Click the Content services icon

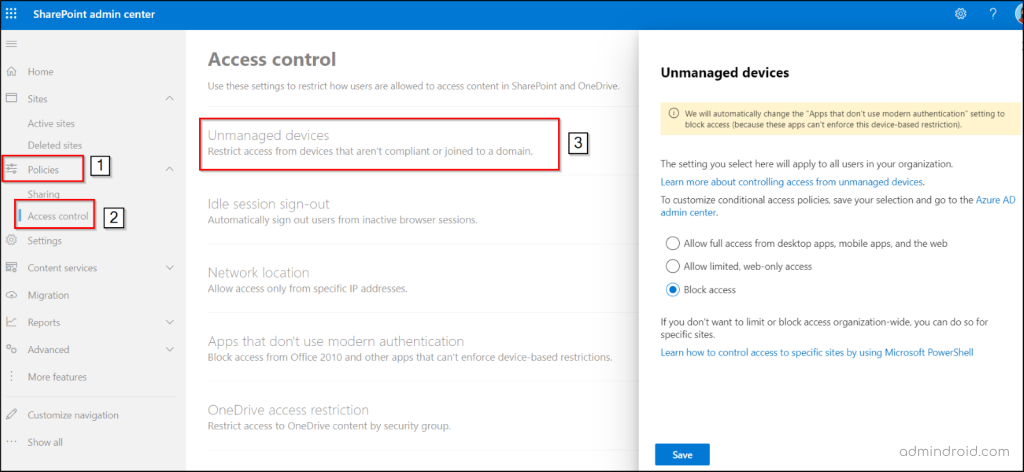(x=11, y=268)
